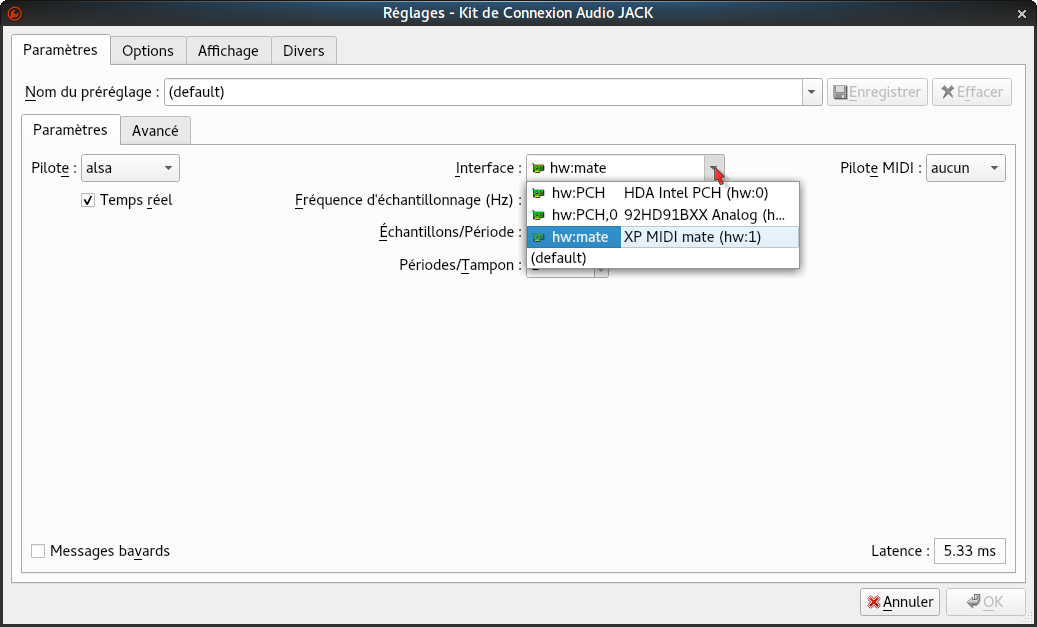Viewport: 1037px width, 627px height.
Task: Enable the Messages bavards checkbox
Action: coord(38,551)
